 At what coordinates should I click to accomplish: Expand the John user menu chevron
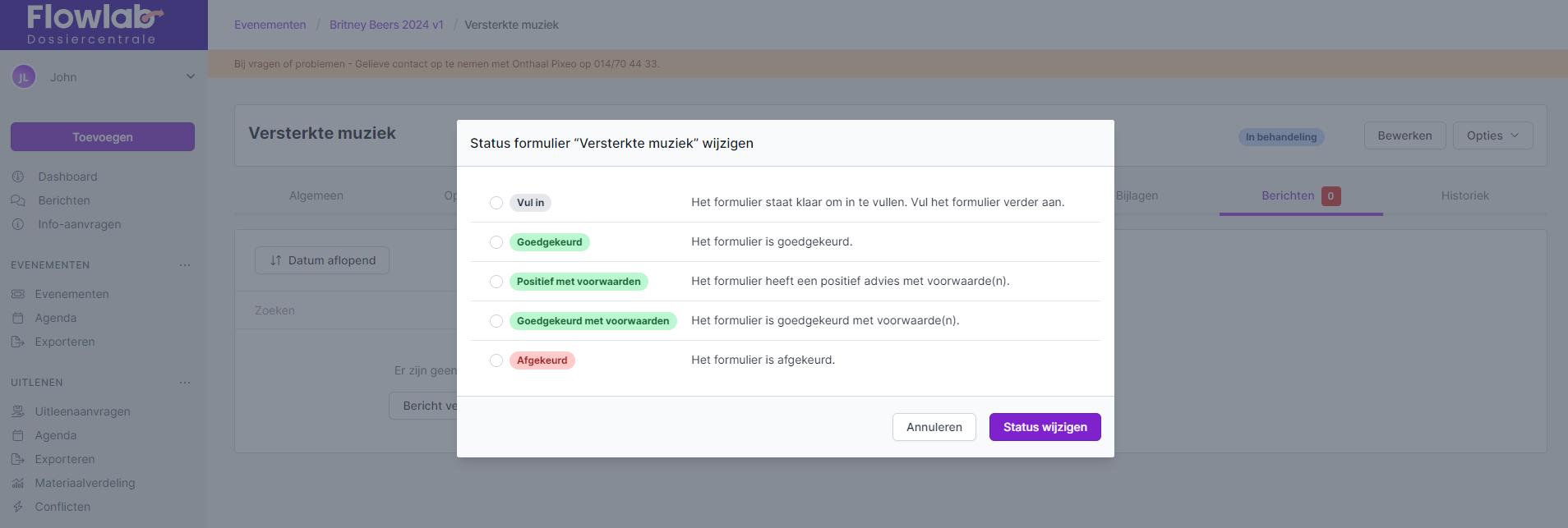coord(191,76)
